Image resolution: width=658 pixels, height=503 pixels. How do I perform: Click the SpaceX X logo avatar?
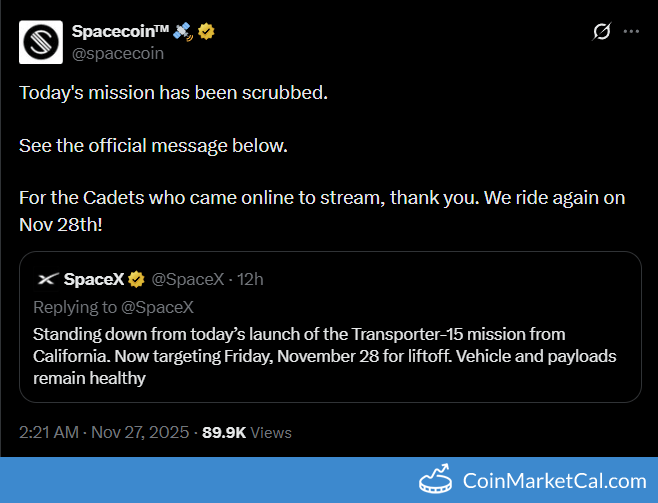pos(45,279)
